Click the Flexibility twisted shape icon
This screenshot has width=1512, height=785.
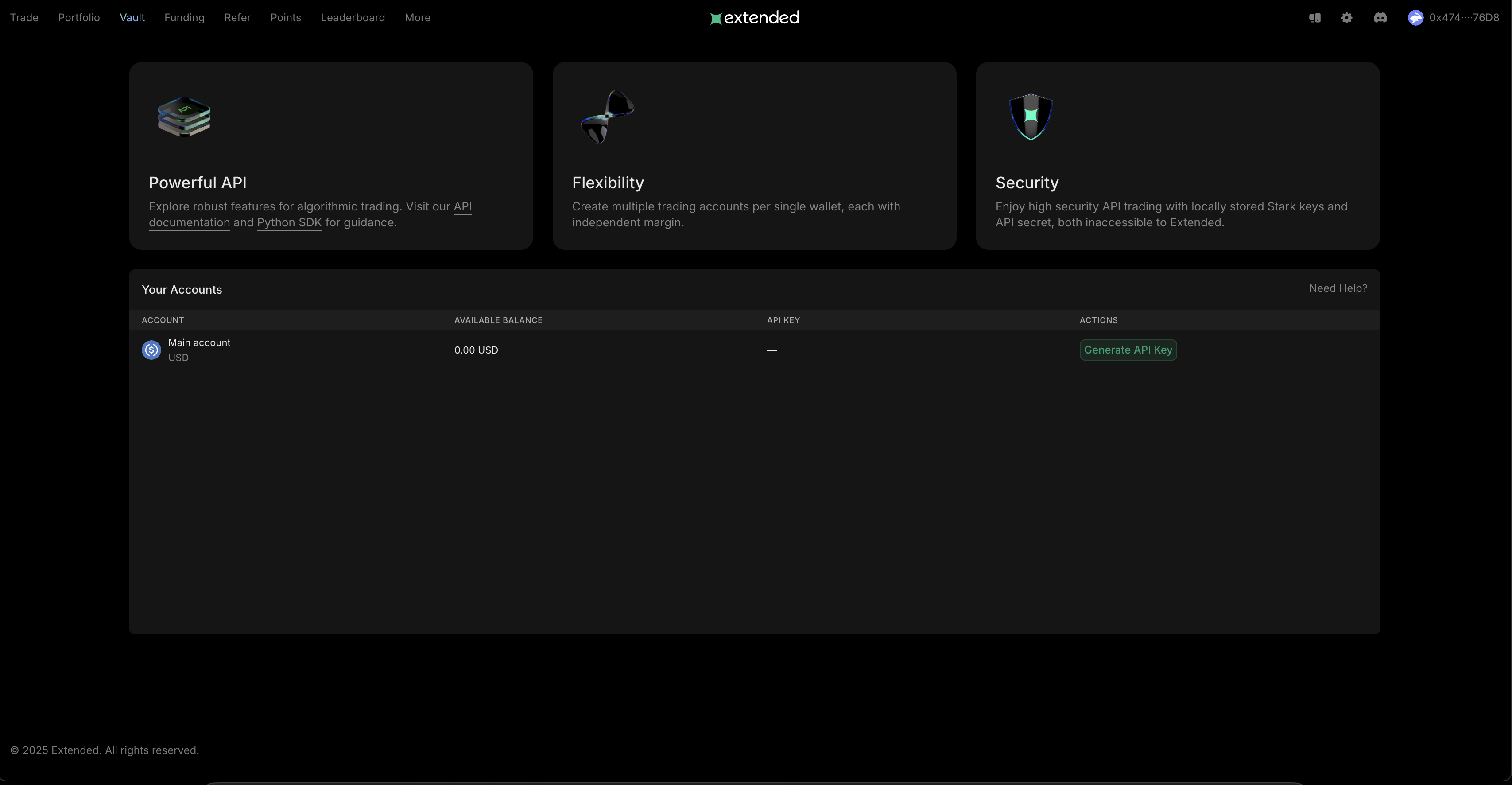tap(607, 116)
